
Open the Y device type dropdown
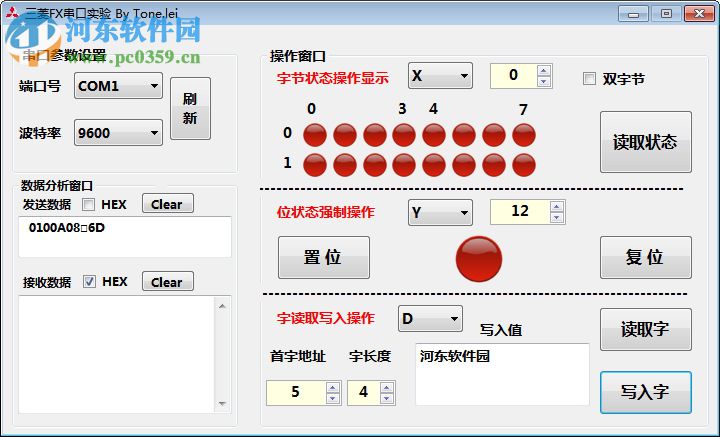pos(440,213)
